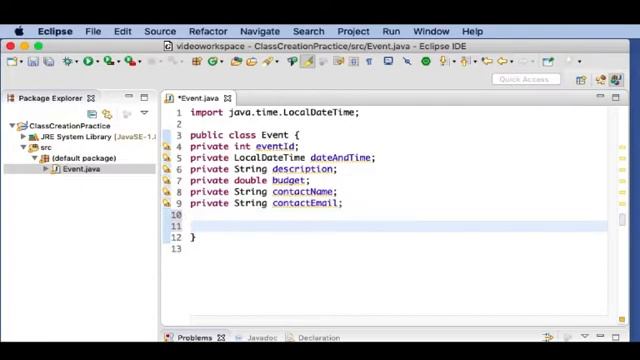The height and width of the screenshot is (360, 640).
Task: Toggle Show Whitespace Characters pilcrow icon
Action: pos(369,61)
